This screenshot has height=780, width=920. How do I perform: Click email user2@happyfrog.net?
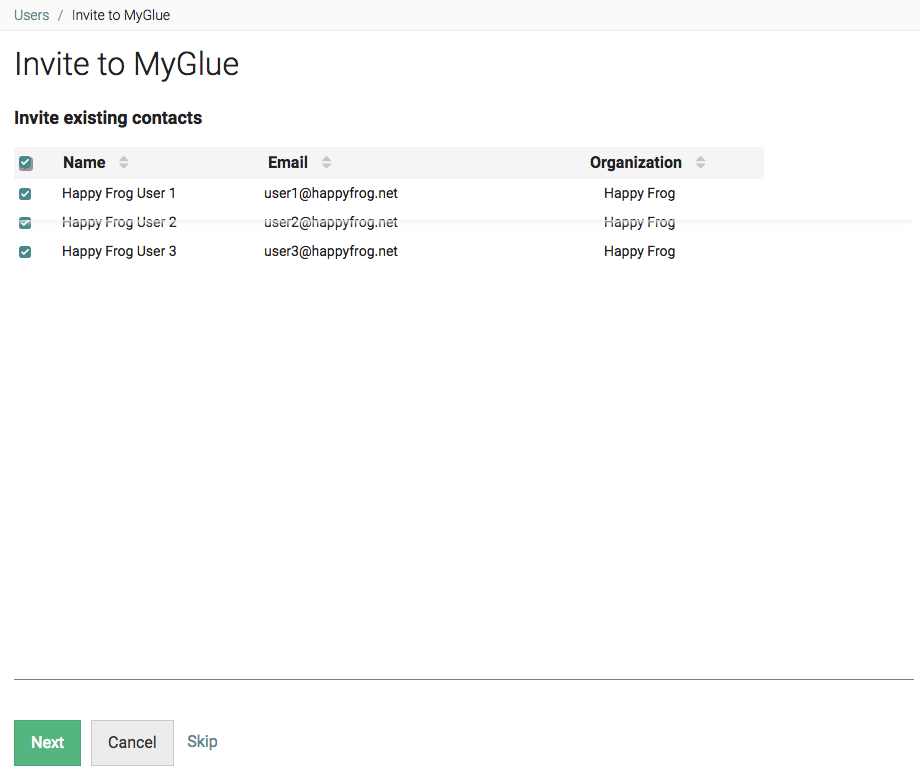[331, 222]
